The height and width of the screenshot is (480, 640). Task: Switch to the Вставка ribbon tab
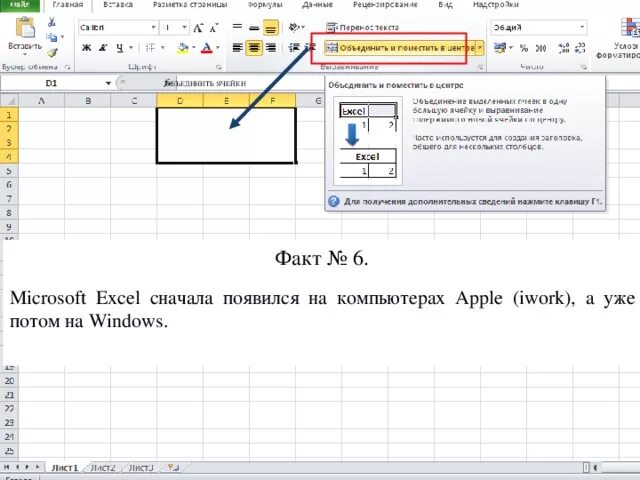tap(118, 5)
